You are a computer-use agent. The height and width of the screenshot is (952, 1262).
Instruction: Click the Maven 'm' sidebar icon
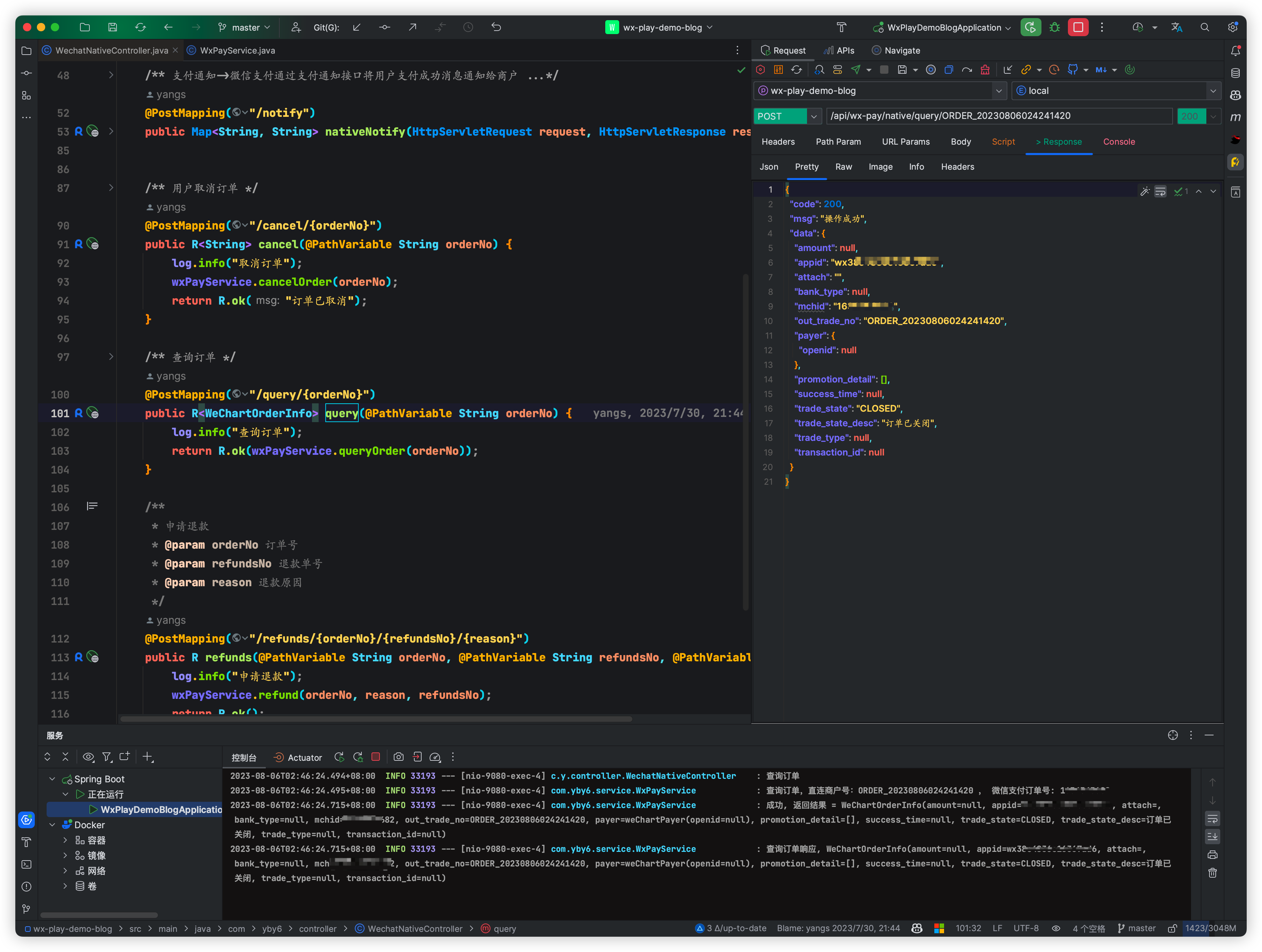1235,118
